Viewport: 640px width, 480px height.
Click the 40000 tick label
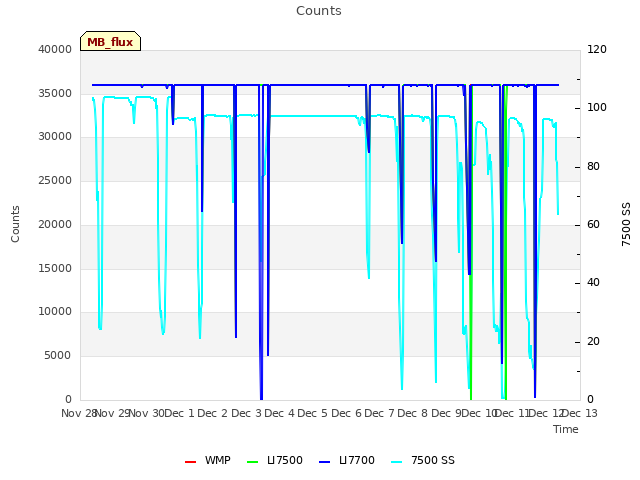55,49
